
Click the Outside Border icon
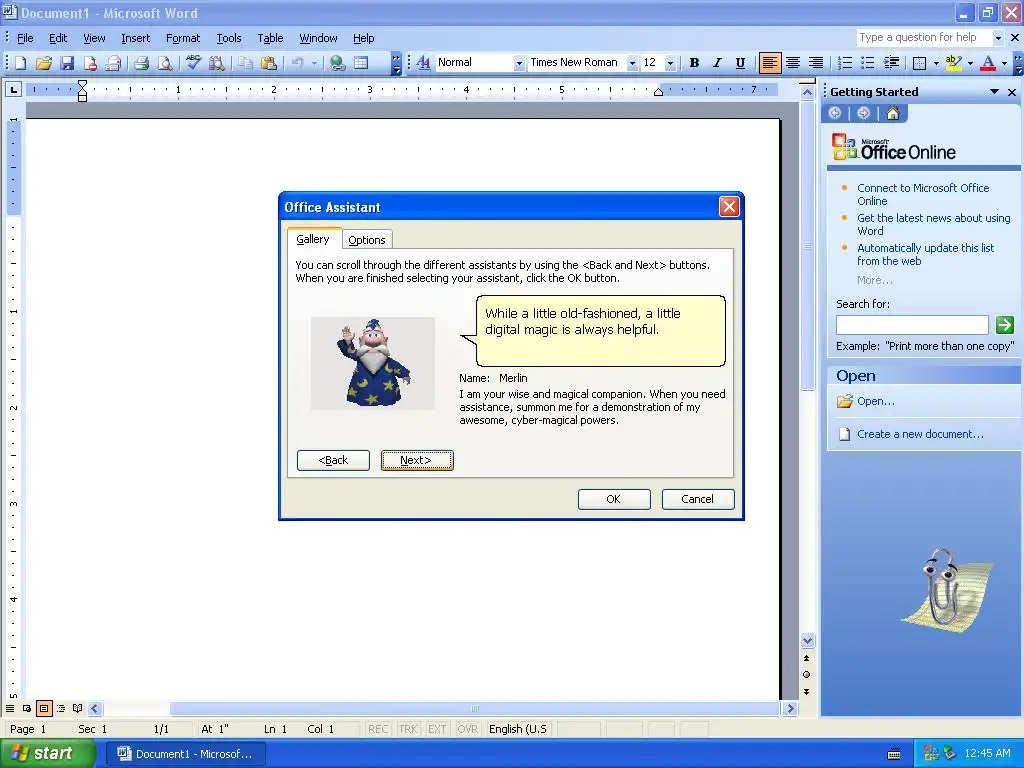coord(920,63)
